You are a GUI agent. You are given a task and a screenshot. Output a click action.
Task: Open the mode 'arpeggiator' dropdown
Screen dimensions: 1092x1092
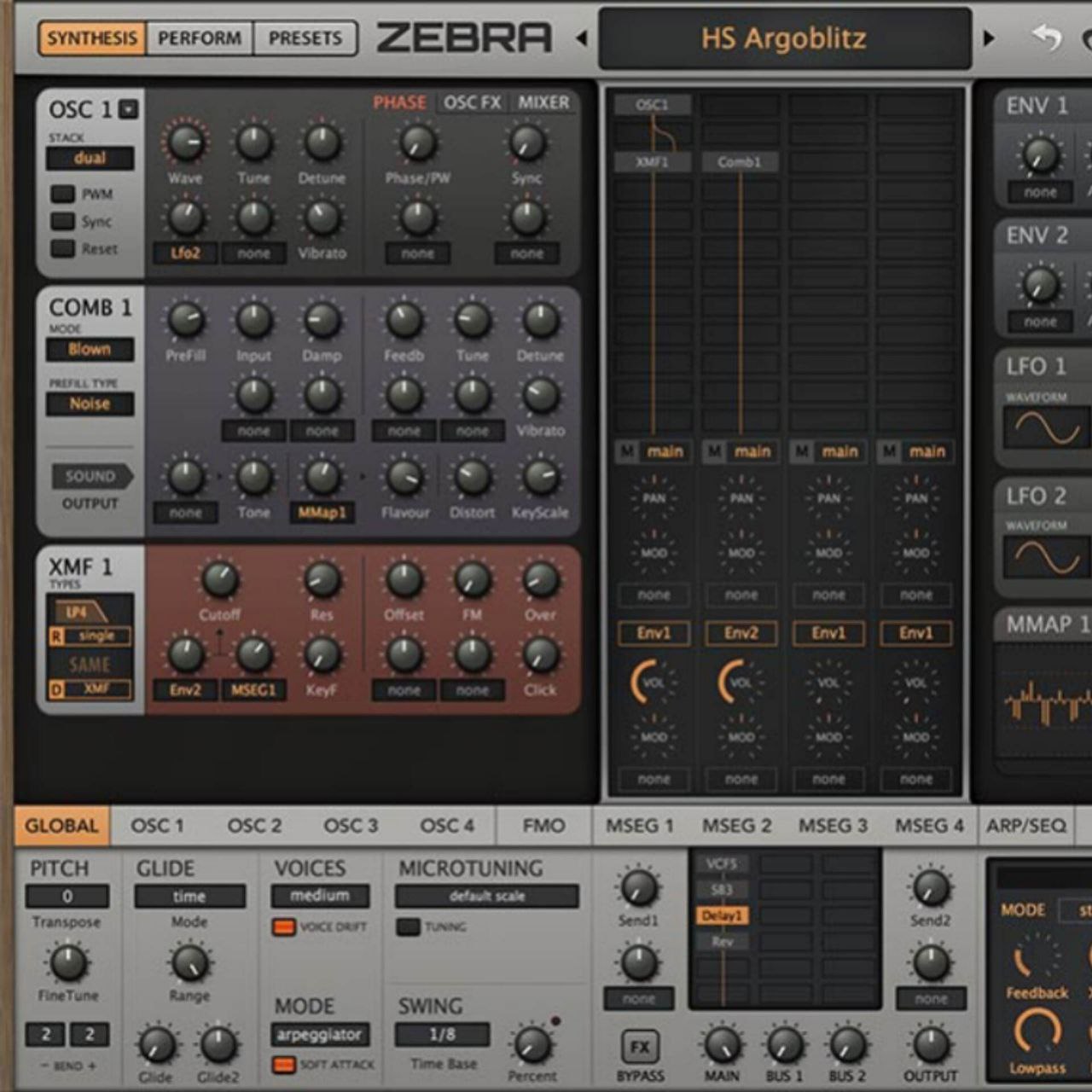point(320,1035)
